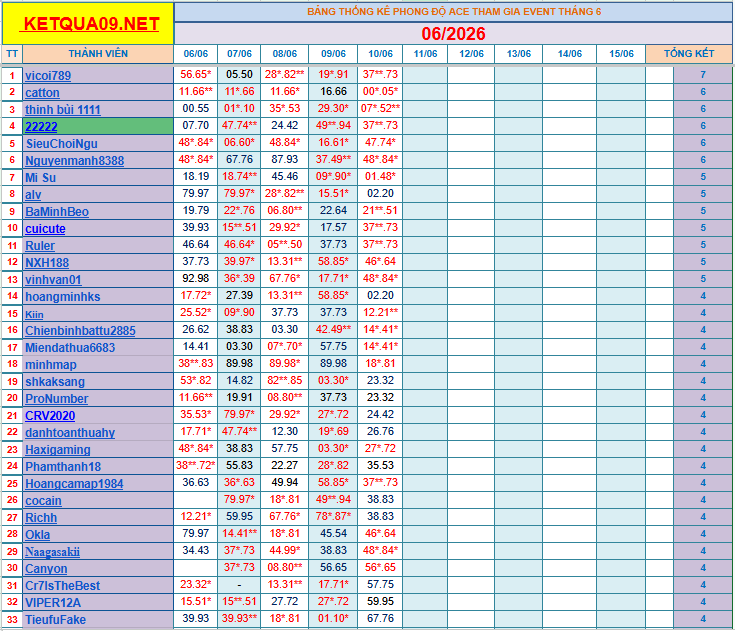Select member name Phamthanh18
The image size is (735, 631).
pos(63,466)
